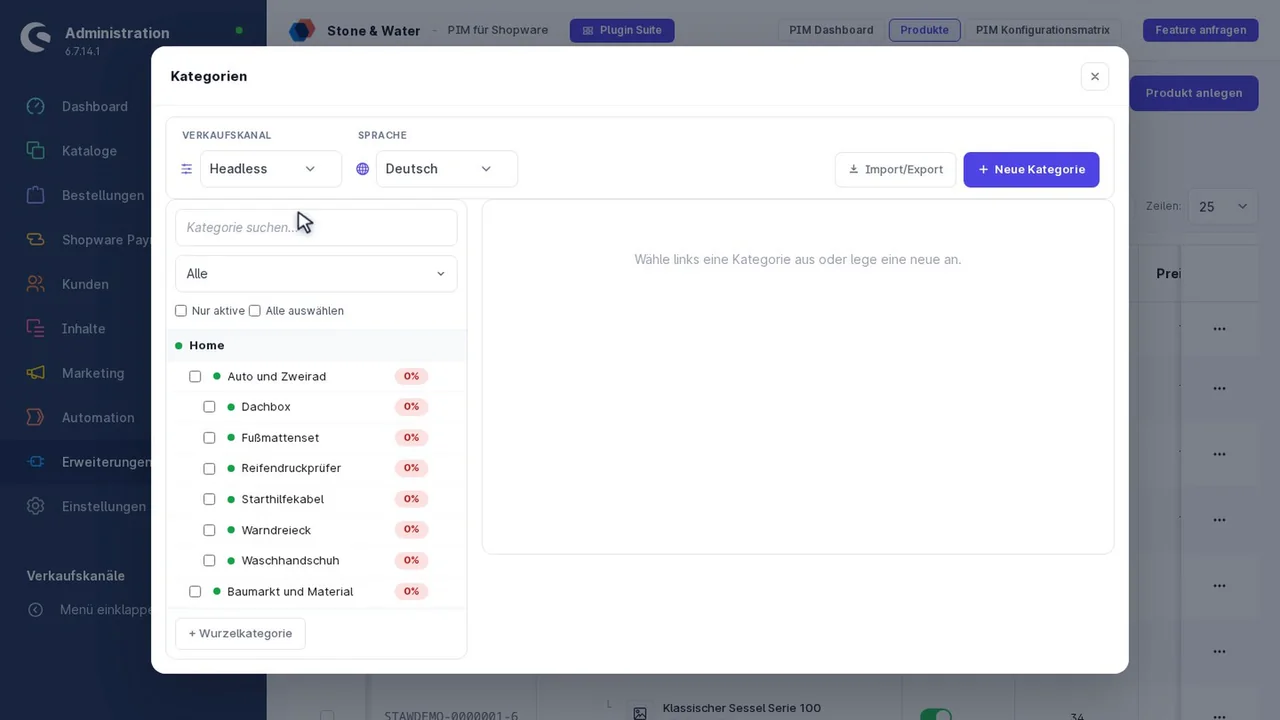
Task: Click the Shopware logo in the sidebar
Action: tap(36, 38)
